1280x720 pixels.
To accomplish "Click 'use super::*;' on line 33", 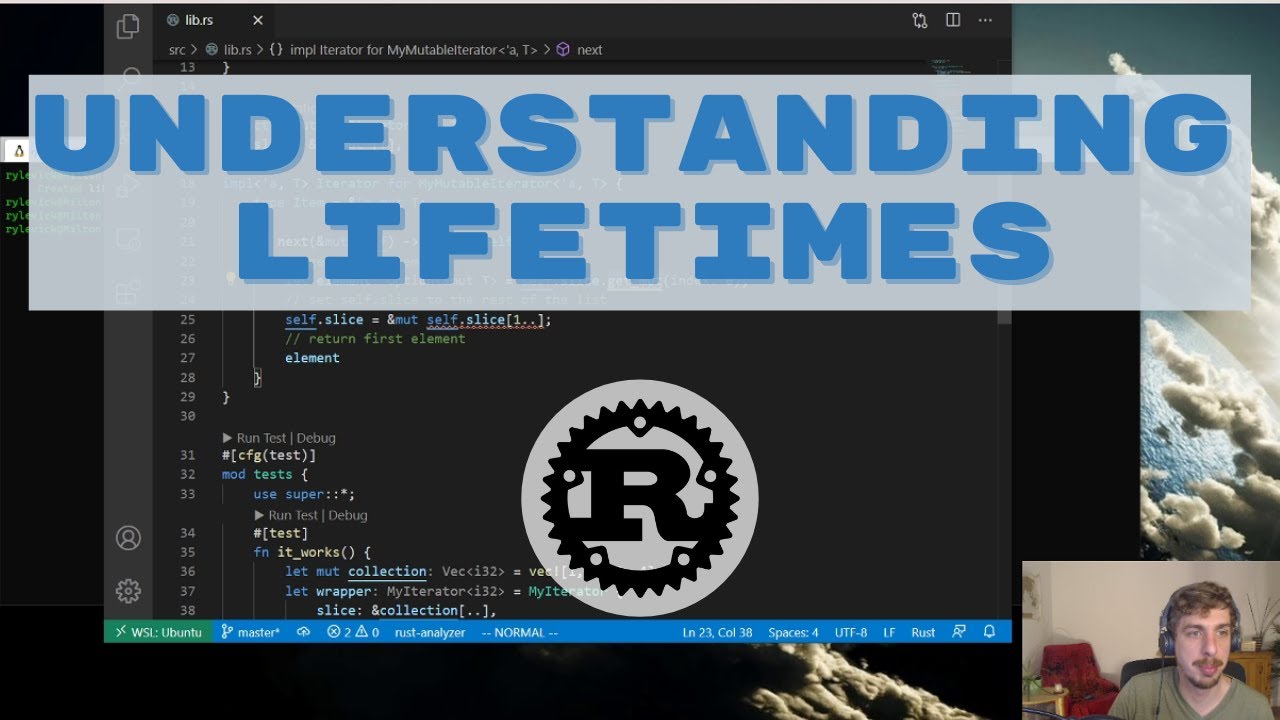I will [x=304, y=494].
